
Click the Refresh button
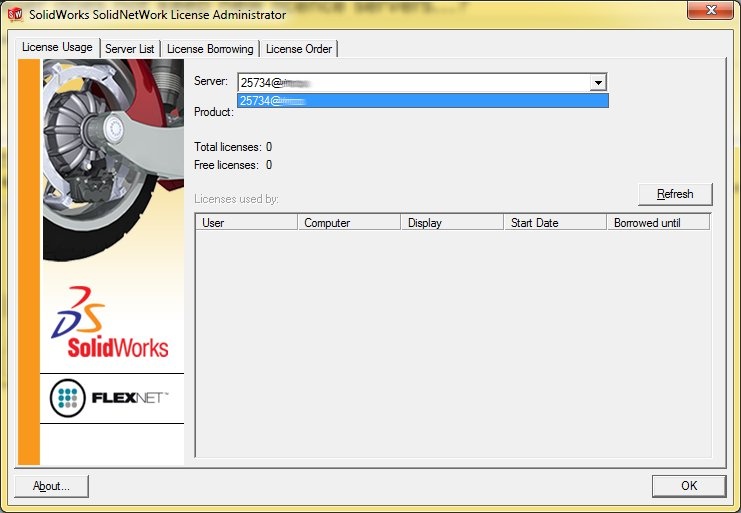pyautogui.click(x=675, y=194)
